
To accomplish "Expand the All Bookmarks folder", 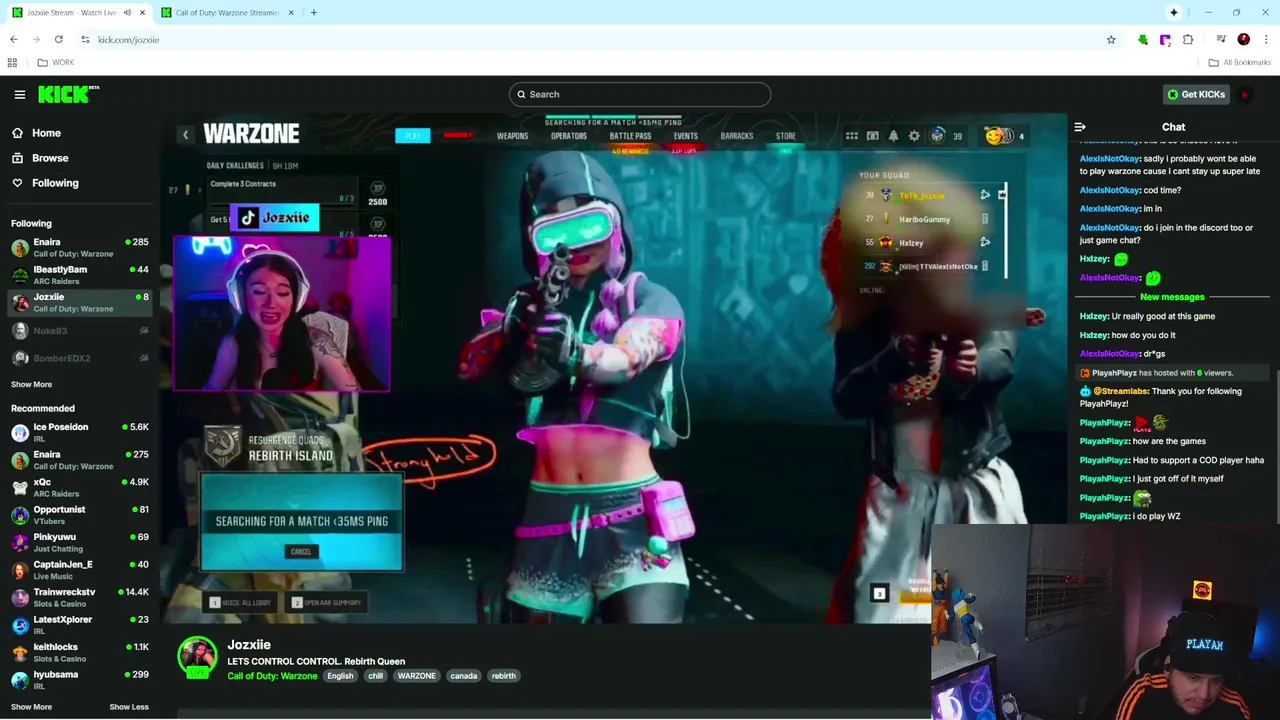I will click(1239, 62).
